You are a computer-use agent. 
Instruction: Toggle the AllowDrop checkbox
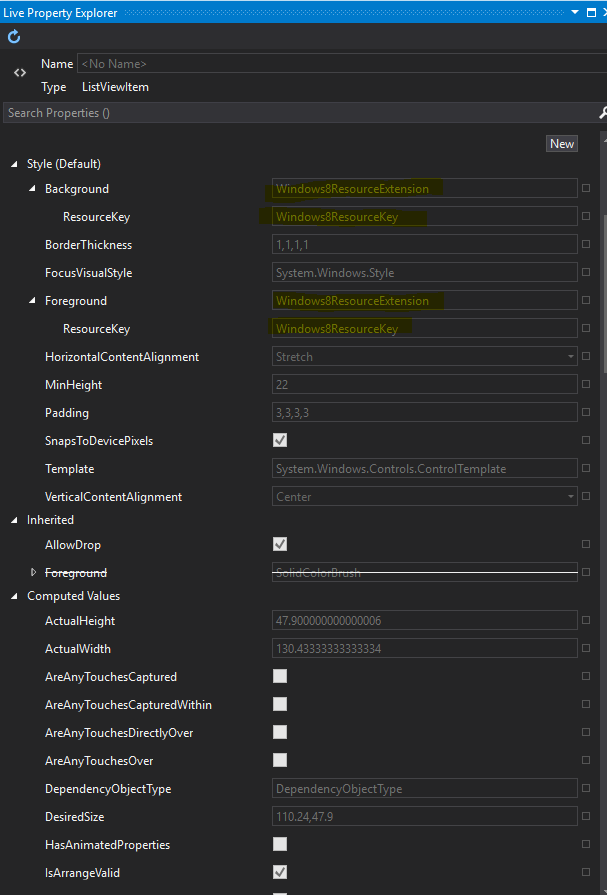(x=280, y=544)
